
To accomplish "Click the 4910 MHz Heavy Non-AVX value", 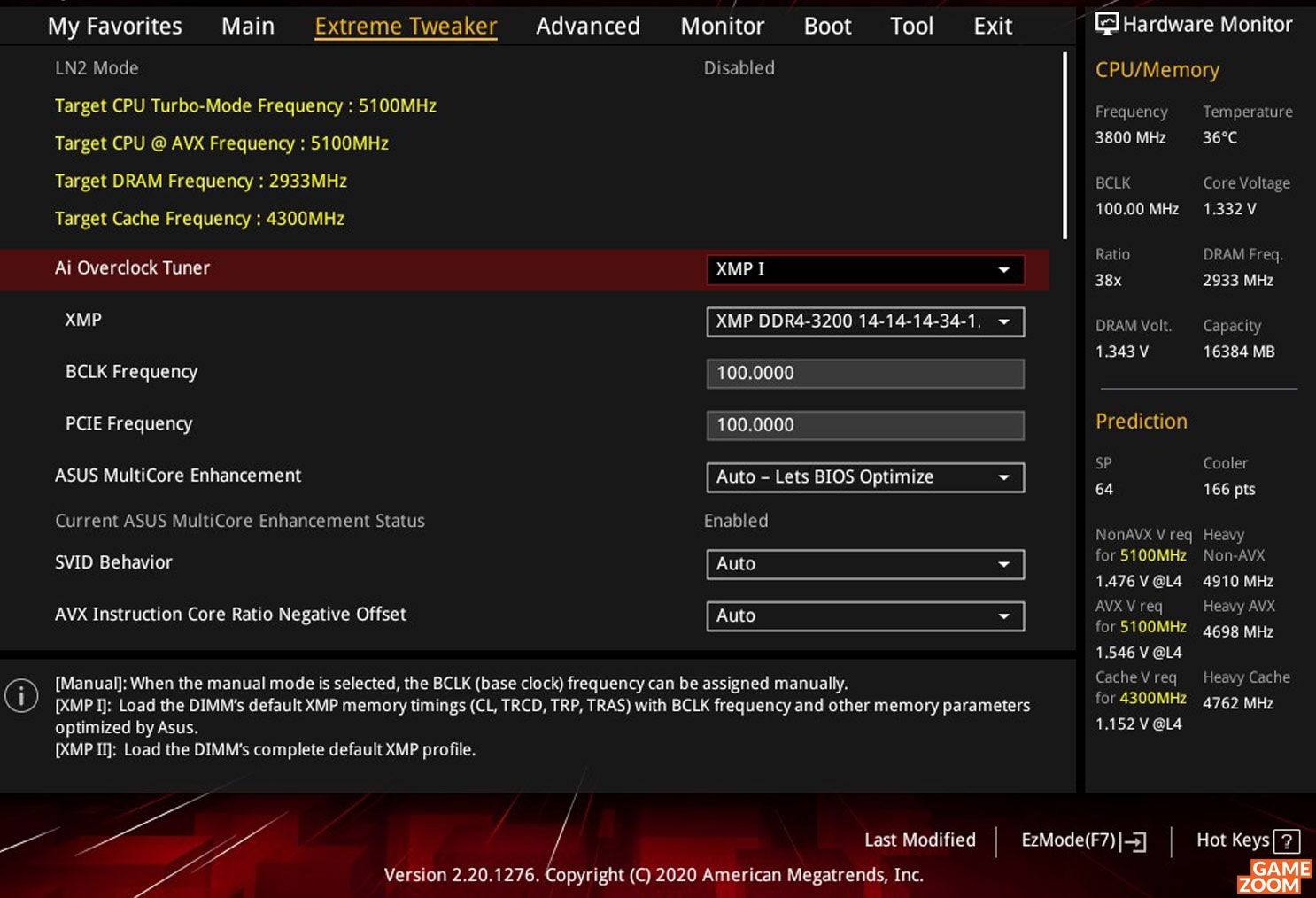I will coord(1238,581).
